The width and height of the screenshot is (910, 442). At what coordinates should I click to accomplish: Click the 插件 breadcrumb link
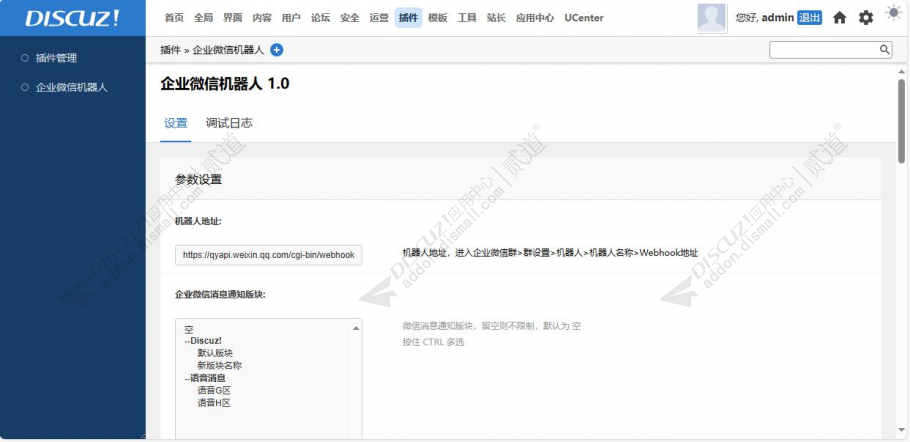pyautogui.click(x=171, y=50)
